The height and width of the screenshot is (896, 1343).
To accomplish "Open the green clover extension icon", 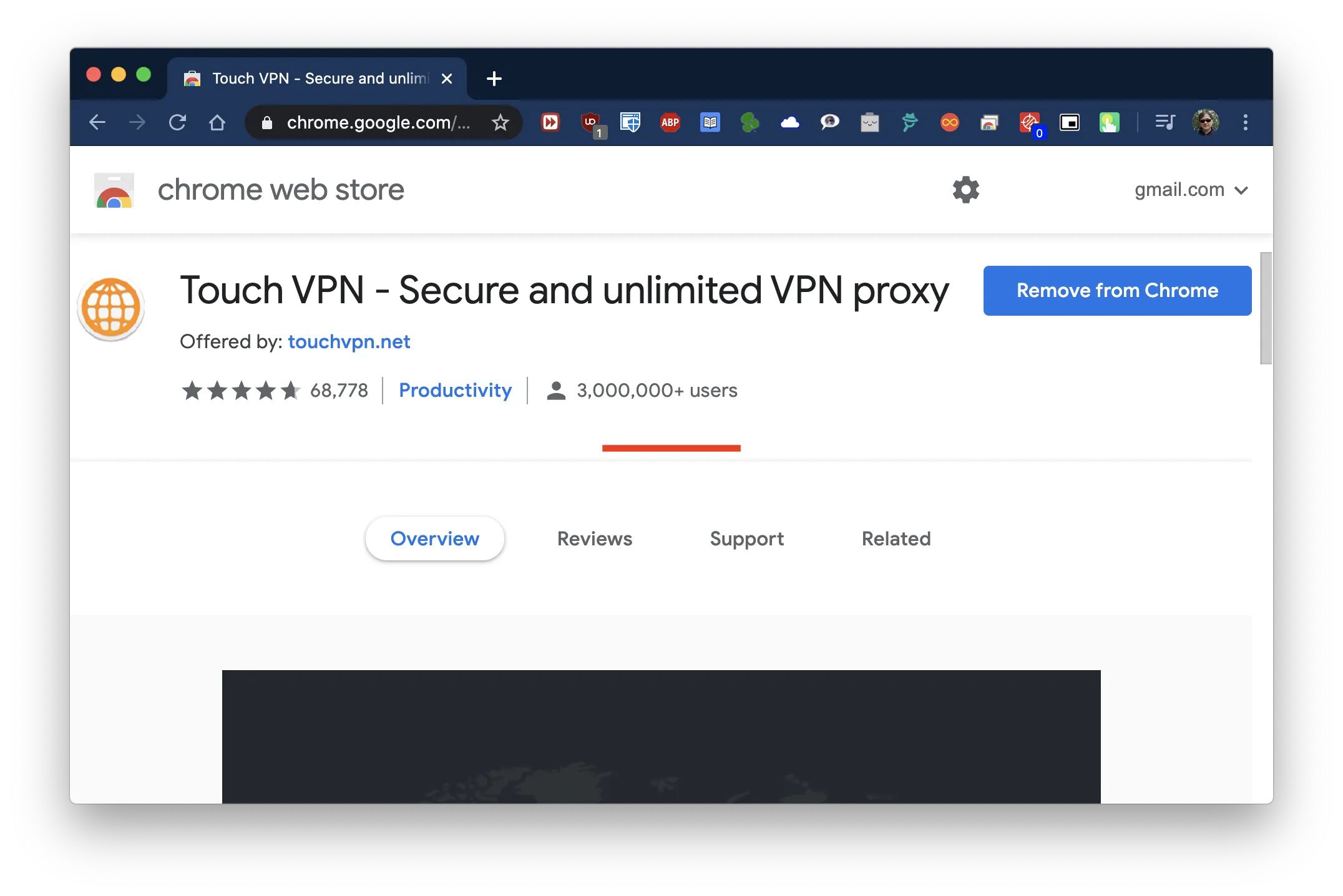I will click(x=750, y=122).
